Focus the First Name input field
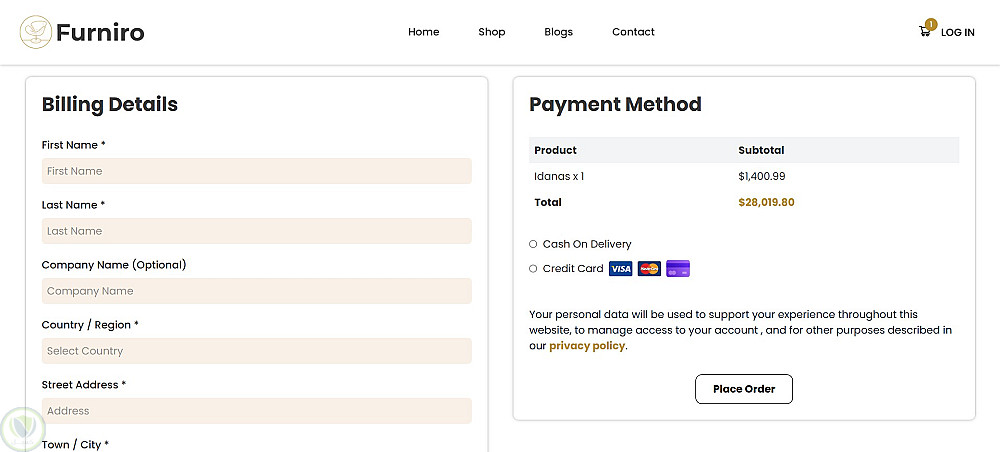This screenshot has height=452, width=1000. 256,171
